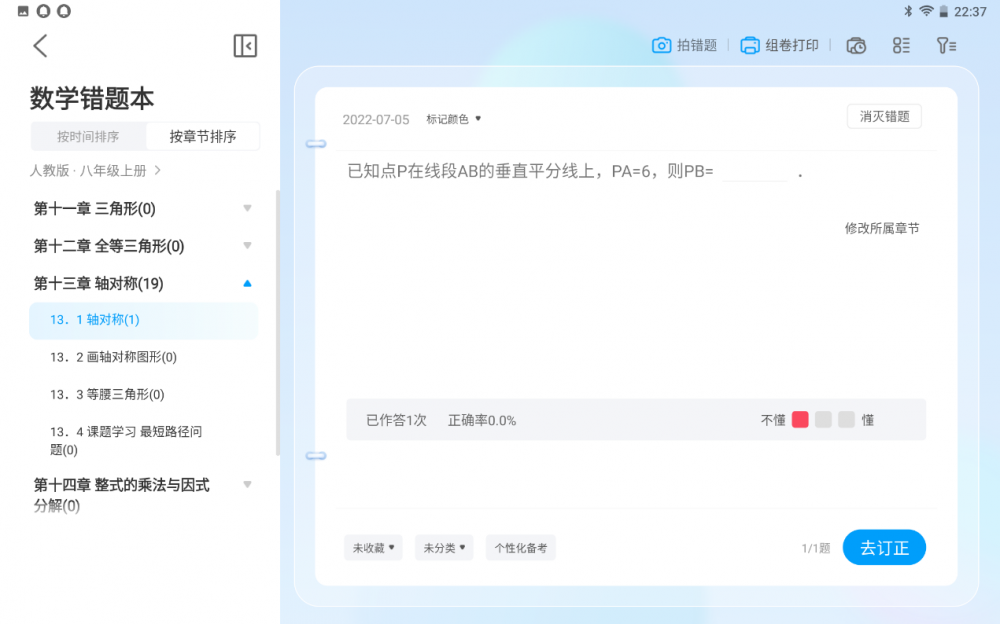The image size is (1000, 624).
Task: Select the 按章节排序 tab
Action: [x=203, y=137]
